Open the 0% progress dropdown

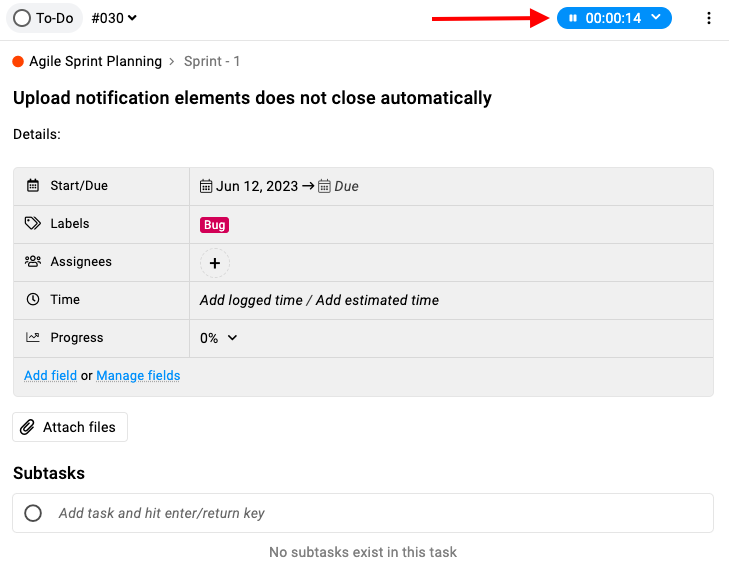[x=219, y=338]
